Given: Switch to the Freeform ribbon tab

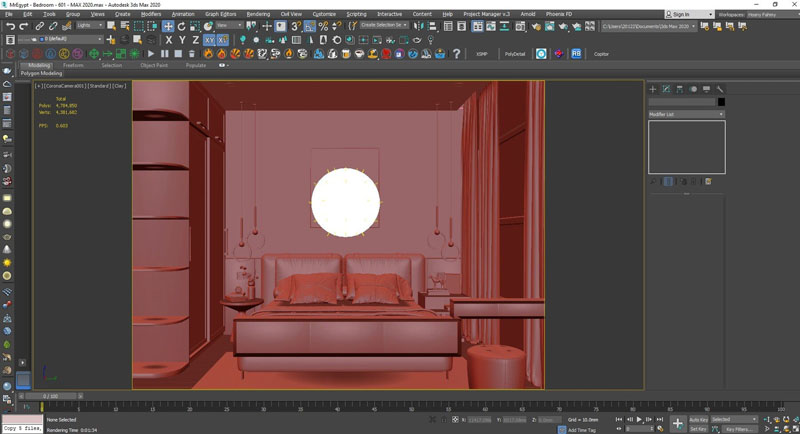Looking at the screenshot, I should coord(73,65).
